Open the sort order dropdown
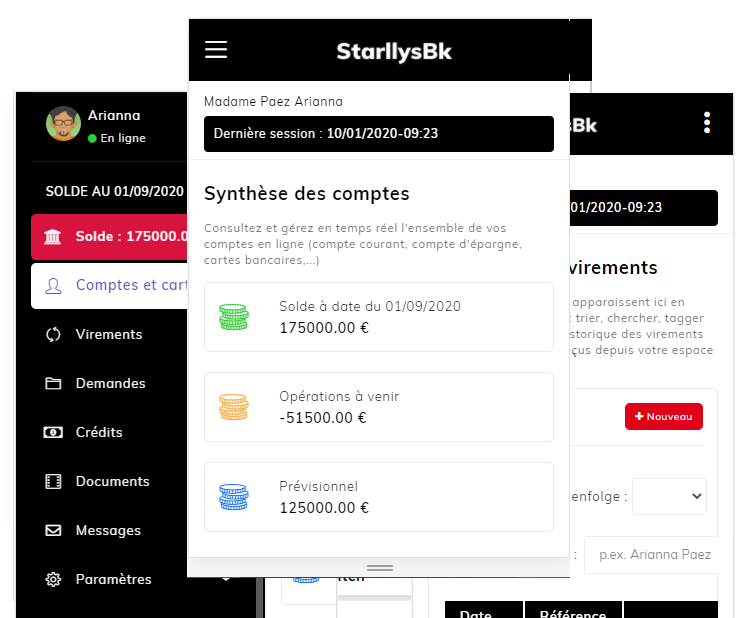The image size is (747, 618). pyautogui.click(x=669, y=496)
